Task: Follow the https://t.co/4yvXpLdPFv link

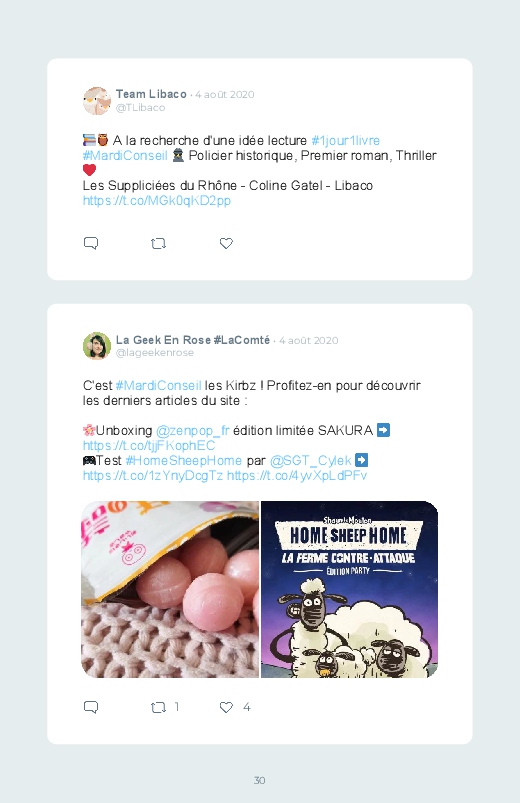Action: tap(297, 476)
